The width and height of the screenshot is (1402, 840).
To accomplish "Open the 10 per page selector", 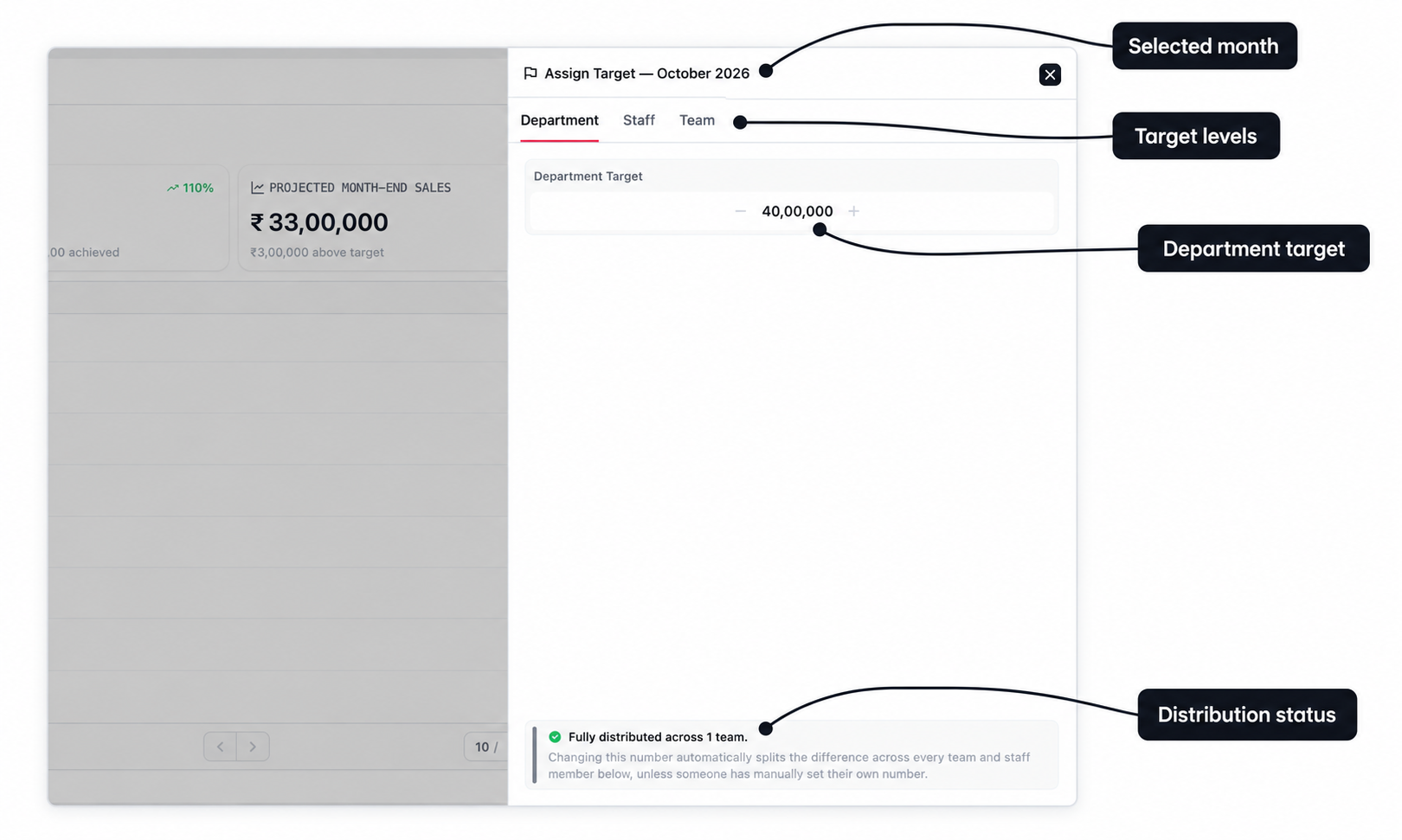I will coord(486,747).
